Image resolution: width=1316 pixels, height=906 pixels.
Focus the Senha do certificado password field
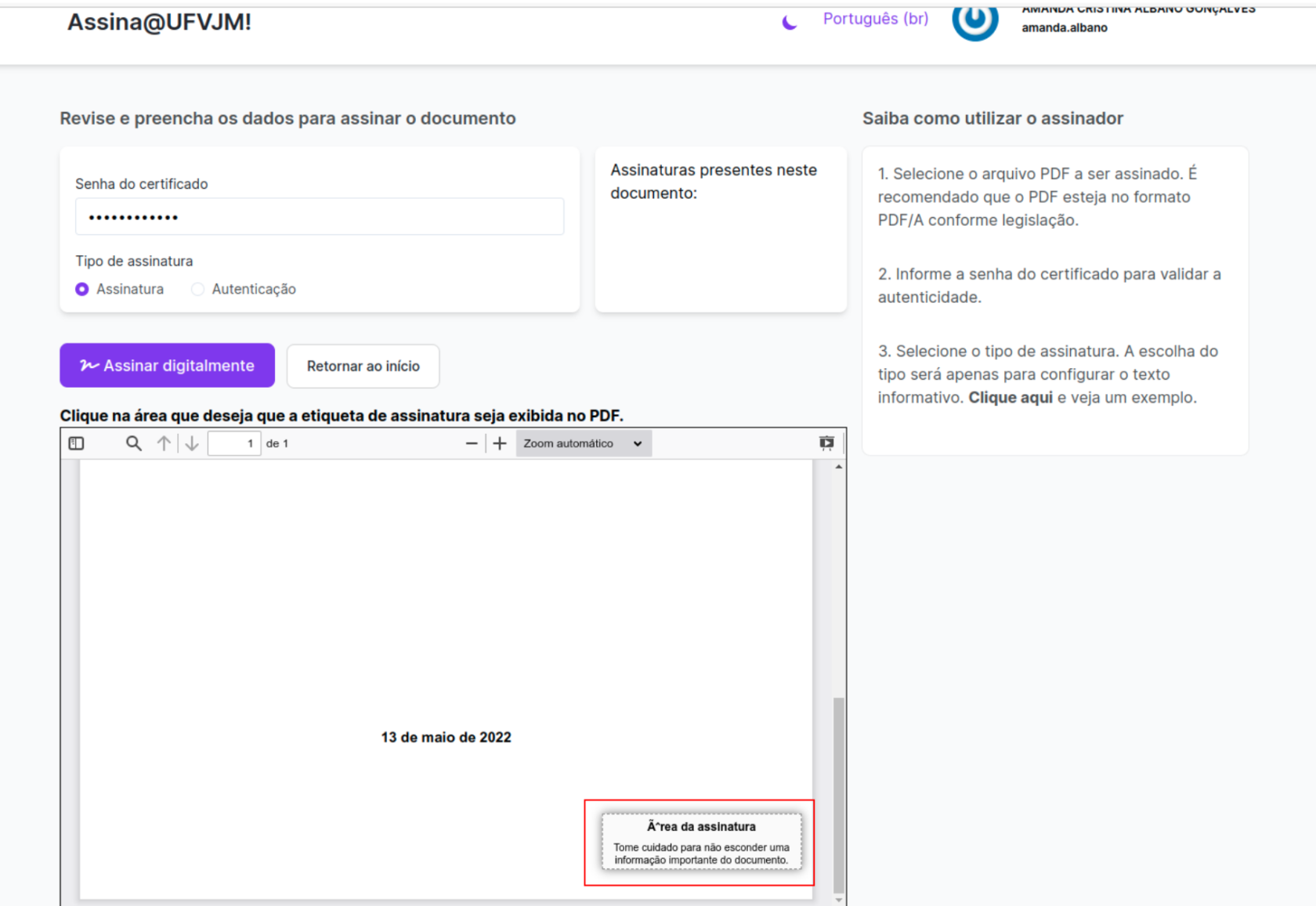click(320, 216)
